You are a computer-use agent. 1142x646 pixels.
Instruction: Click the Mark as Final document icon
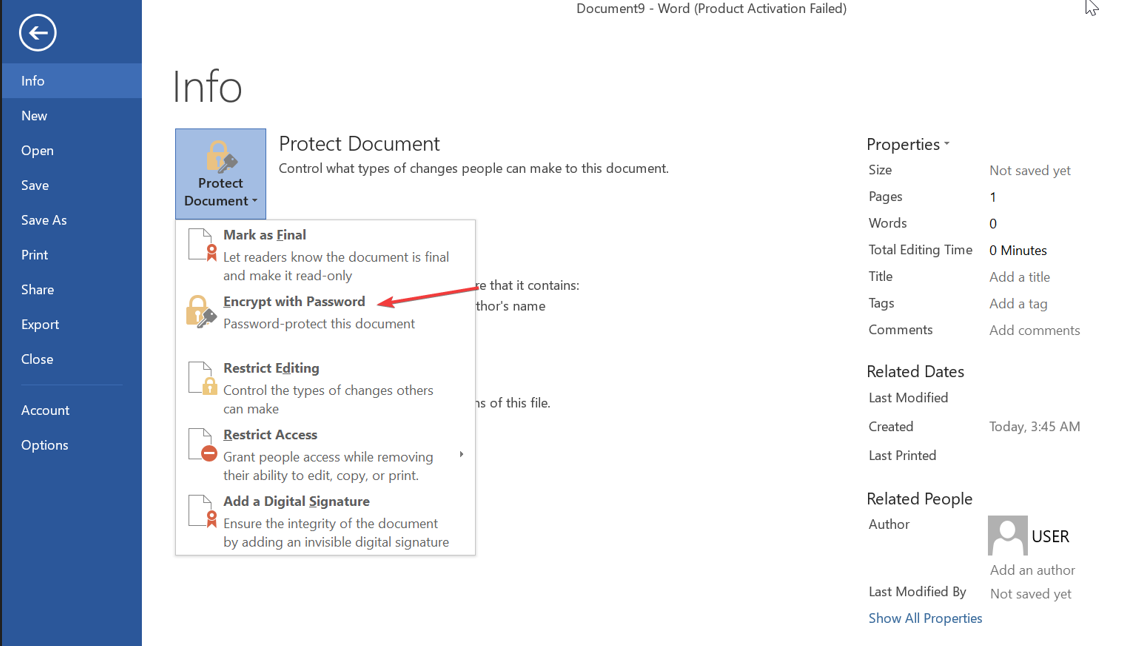(x=201, y=245)
